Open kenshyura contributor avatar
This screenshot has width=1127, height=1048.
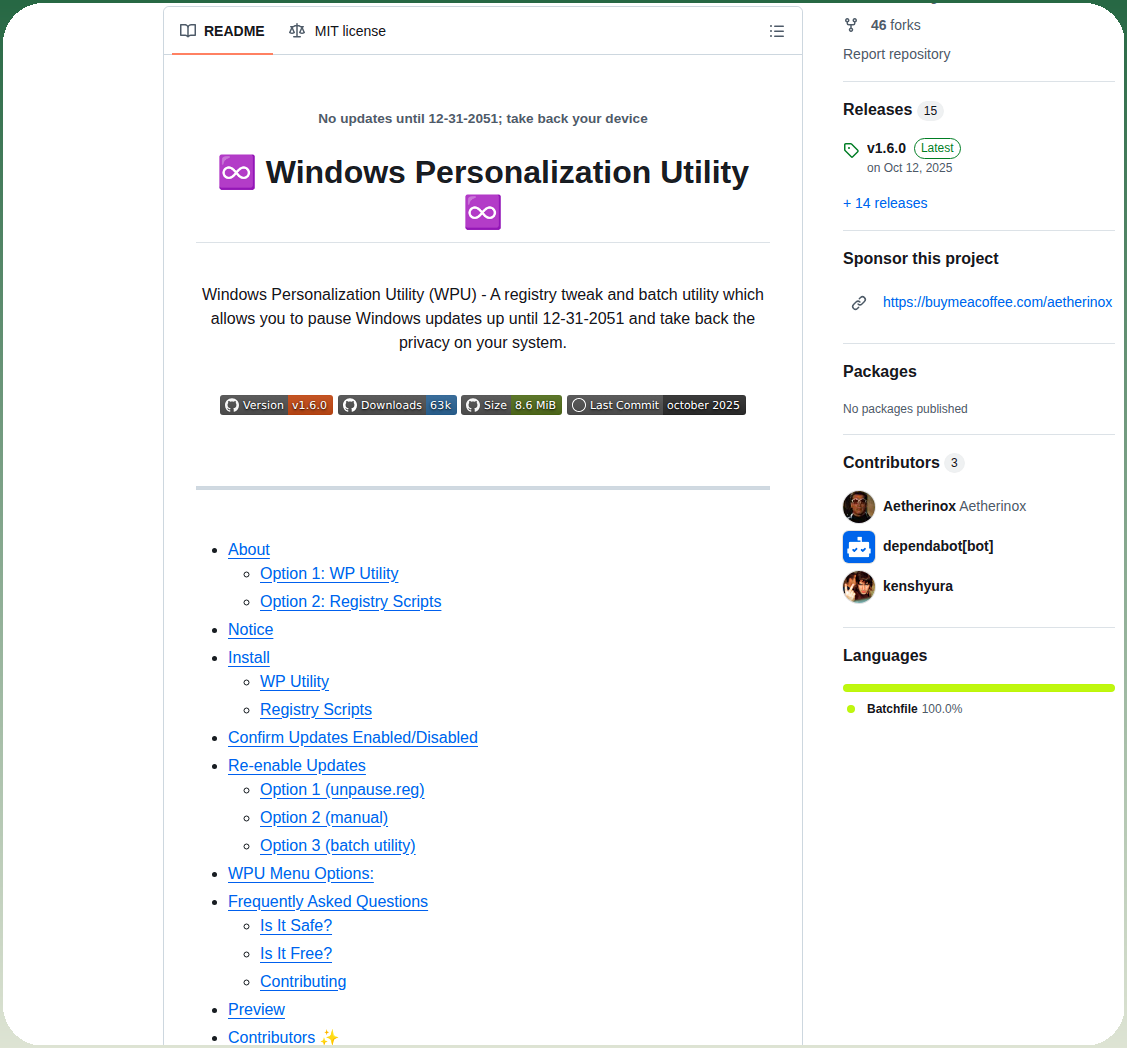[859, 587]
